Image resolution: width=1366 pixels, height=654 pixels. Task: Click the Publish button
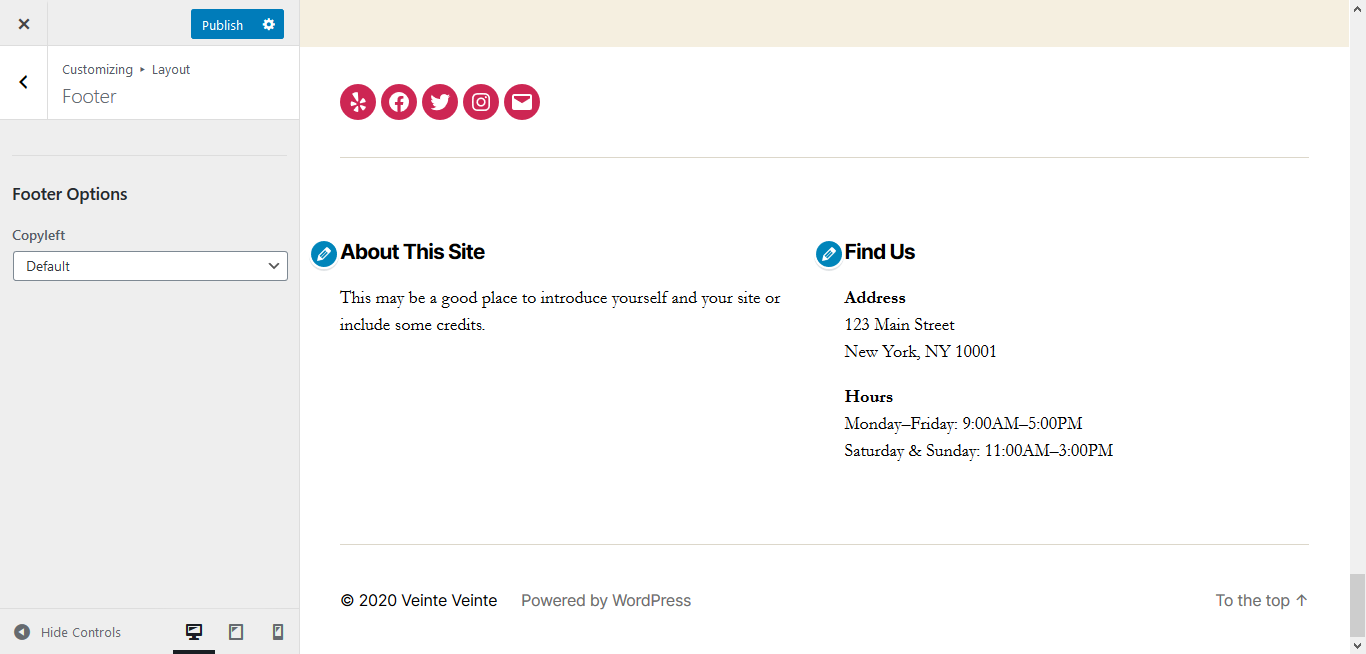coord(222,24)
